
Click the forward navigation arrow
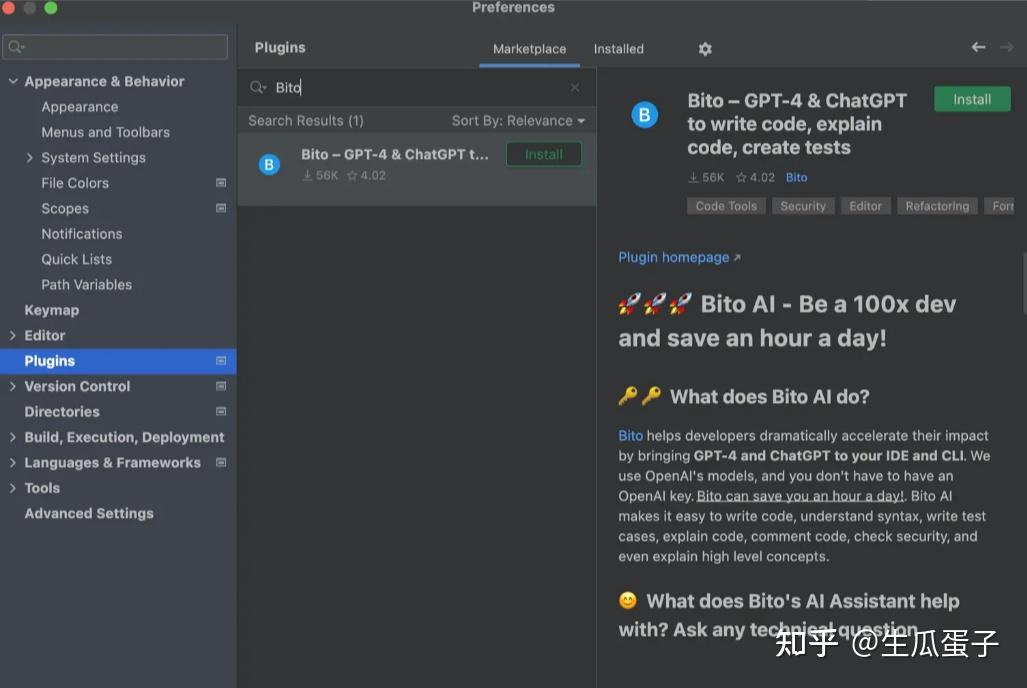click(1007, 47)
